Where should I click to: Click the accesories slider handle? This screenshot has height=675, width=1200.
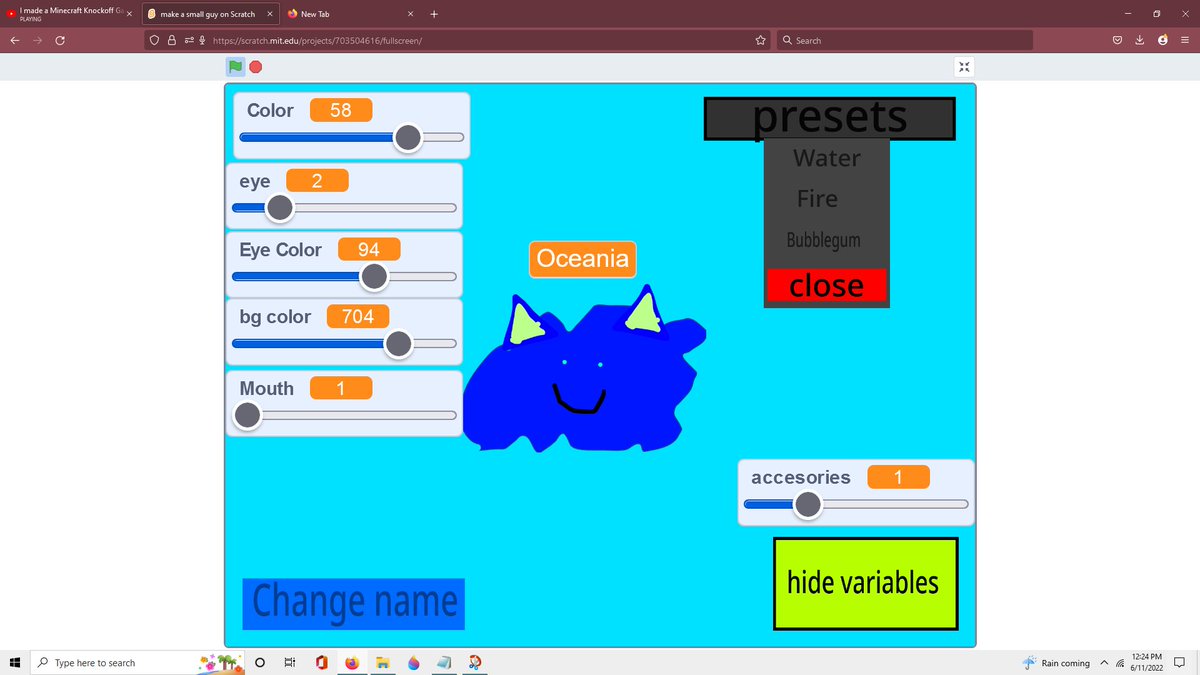click(x=807, y=505)
